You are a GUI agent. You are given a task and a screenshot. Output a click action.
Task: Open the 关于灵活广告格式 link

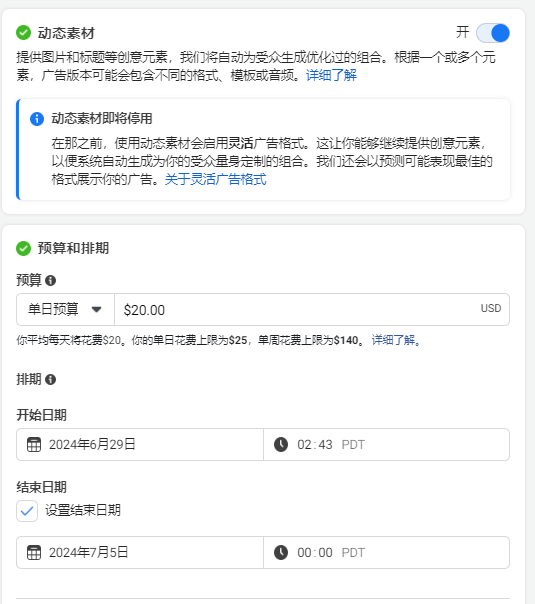point(215,179)
